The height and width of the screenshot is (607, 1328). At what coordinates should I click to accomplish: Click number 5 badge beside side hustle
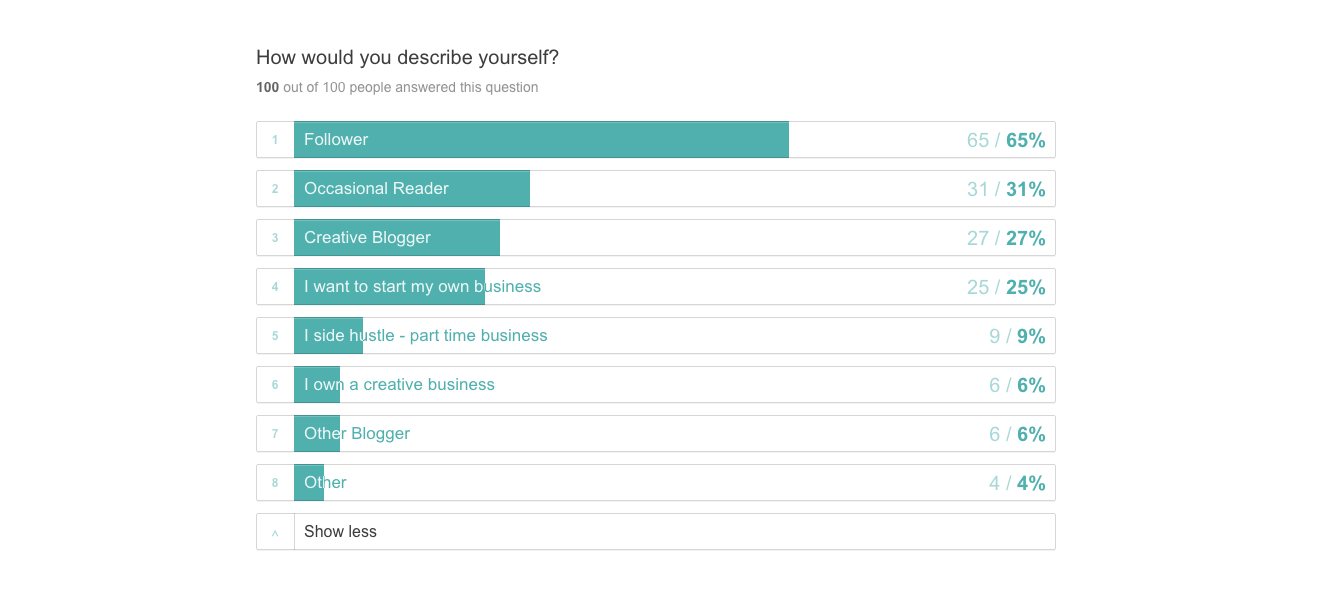(x=275, y=336)
